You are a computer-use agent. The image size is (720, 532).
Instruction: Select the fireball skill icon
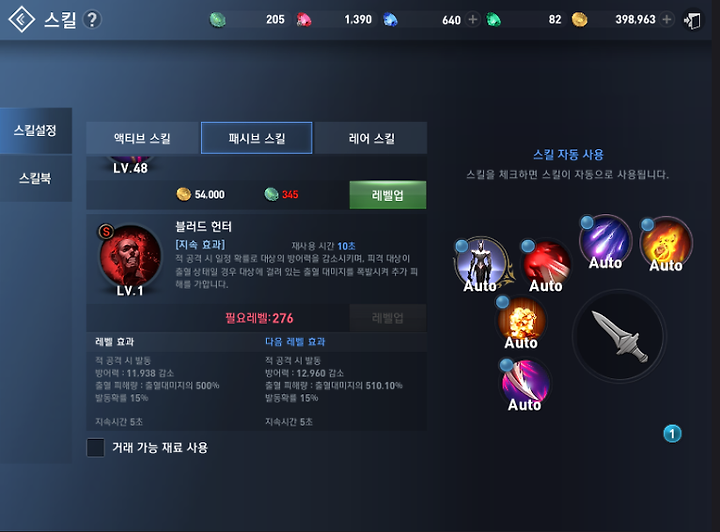pyautogui.click(x=666, y=243)
